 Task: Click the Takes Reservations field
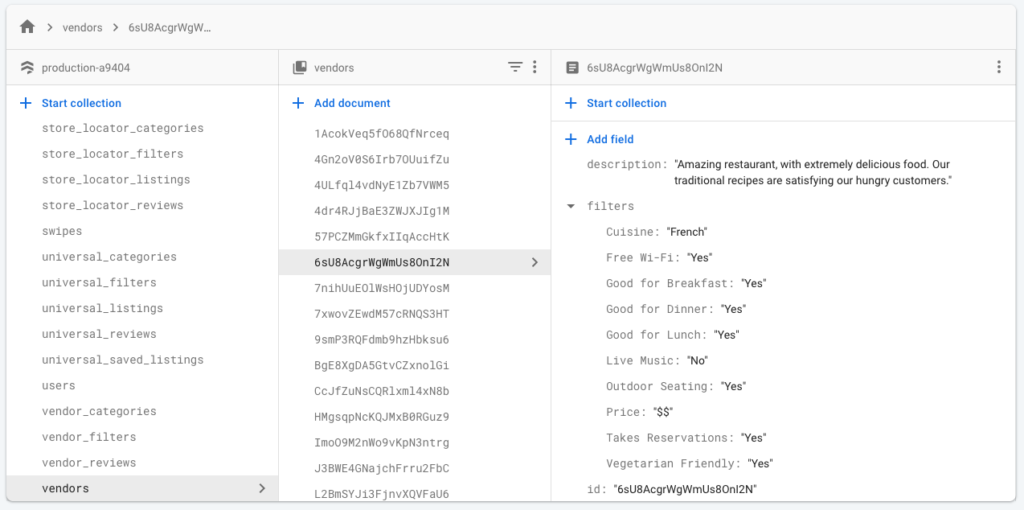(x=686, y=438)
